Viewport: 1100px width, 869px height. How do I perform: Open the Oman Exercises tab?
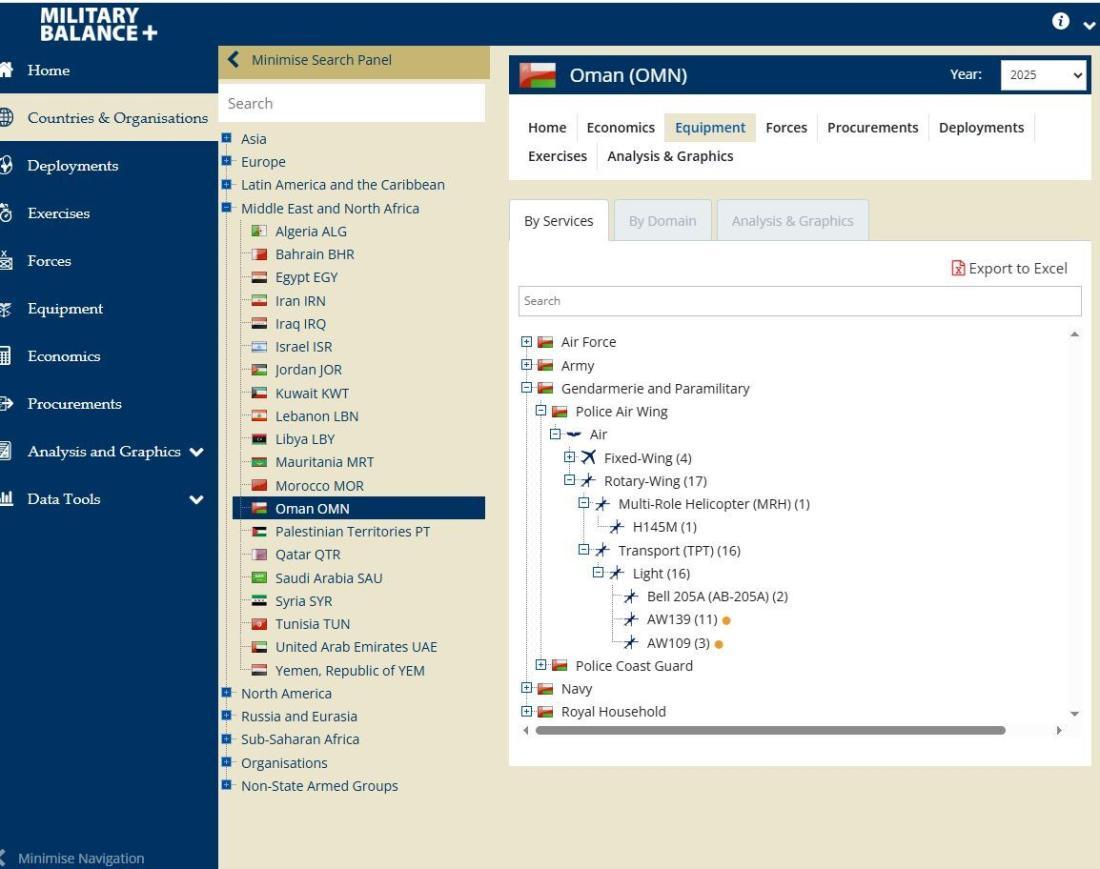point(557,156)
